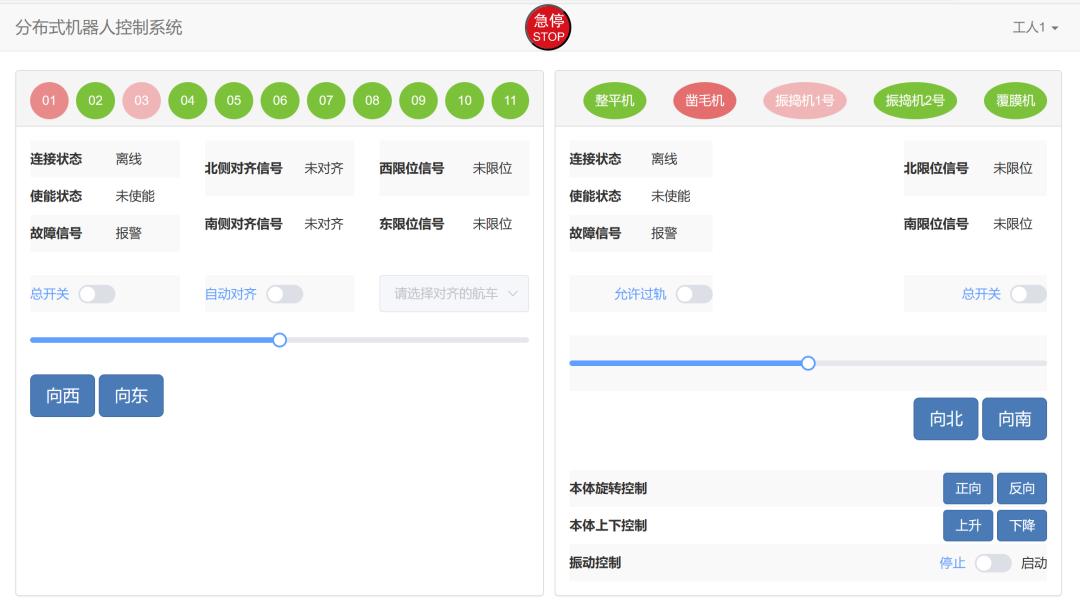The width and height of the screenshot is (1080, 604).
Task: Switch to the 振捣机2号 tab
Action: click(x=915, y=101)
